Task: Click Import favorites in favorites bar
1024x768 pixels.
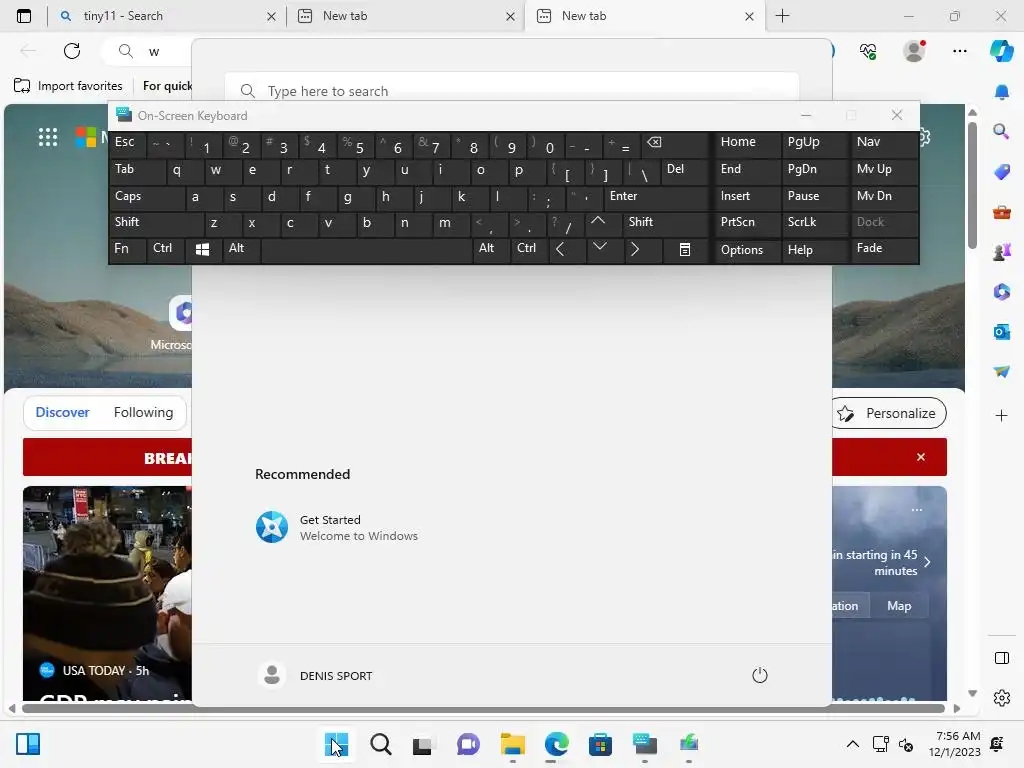Action: [68, 86]
